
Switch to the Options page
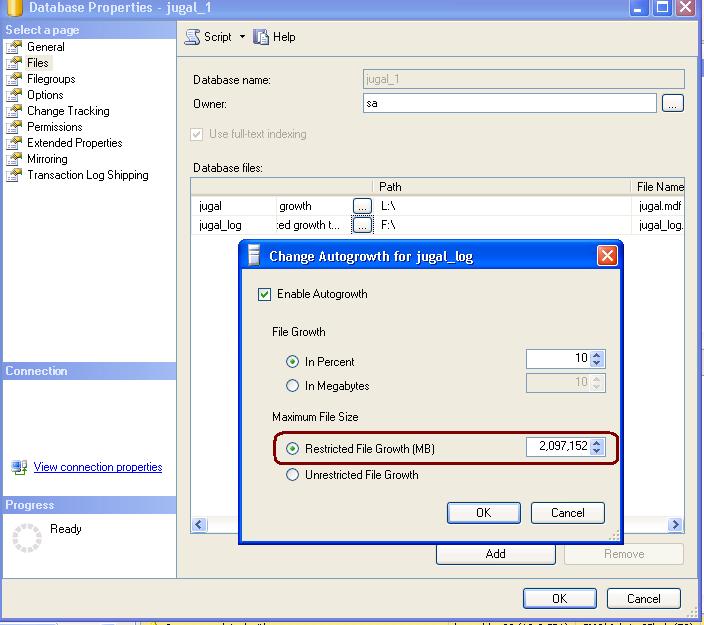tap(45, 95)
